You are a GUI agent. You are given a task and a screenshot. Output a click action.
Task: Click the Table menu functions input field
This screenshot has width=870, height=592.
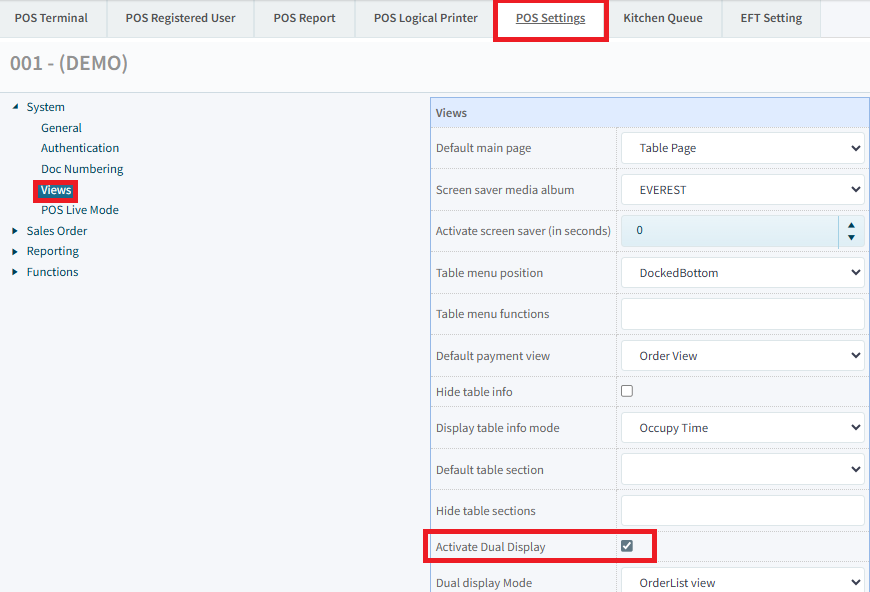point(742,314)
